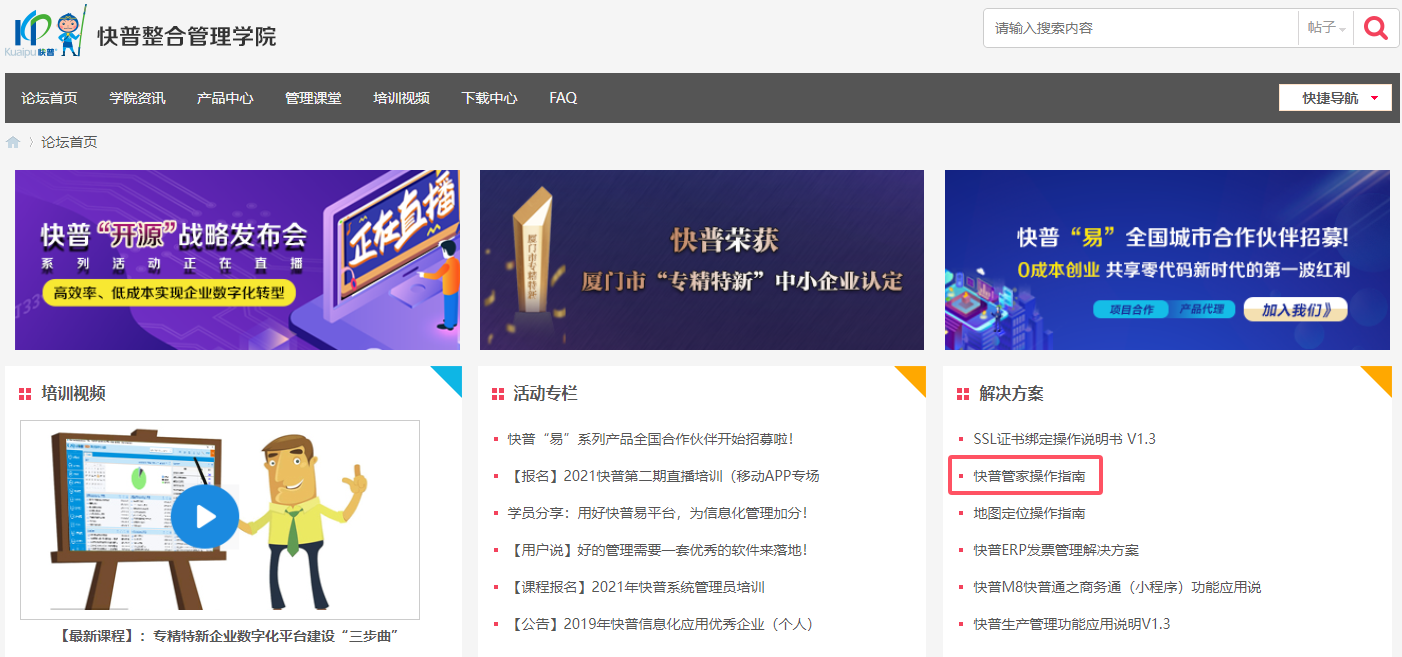Open 论坛首页 in the navigation bar
Viewport: 1402px width, 657px height.
tap(49, 98)
